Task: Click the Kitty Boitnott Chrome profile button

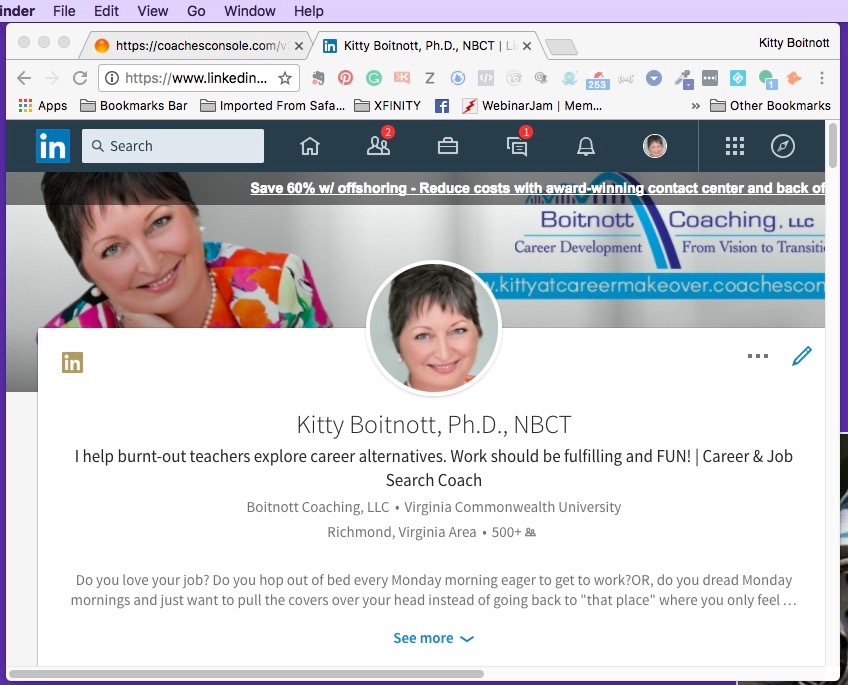Action: click(x=794, y=43)
